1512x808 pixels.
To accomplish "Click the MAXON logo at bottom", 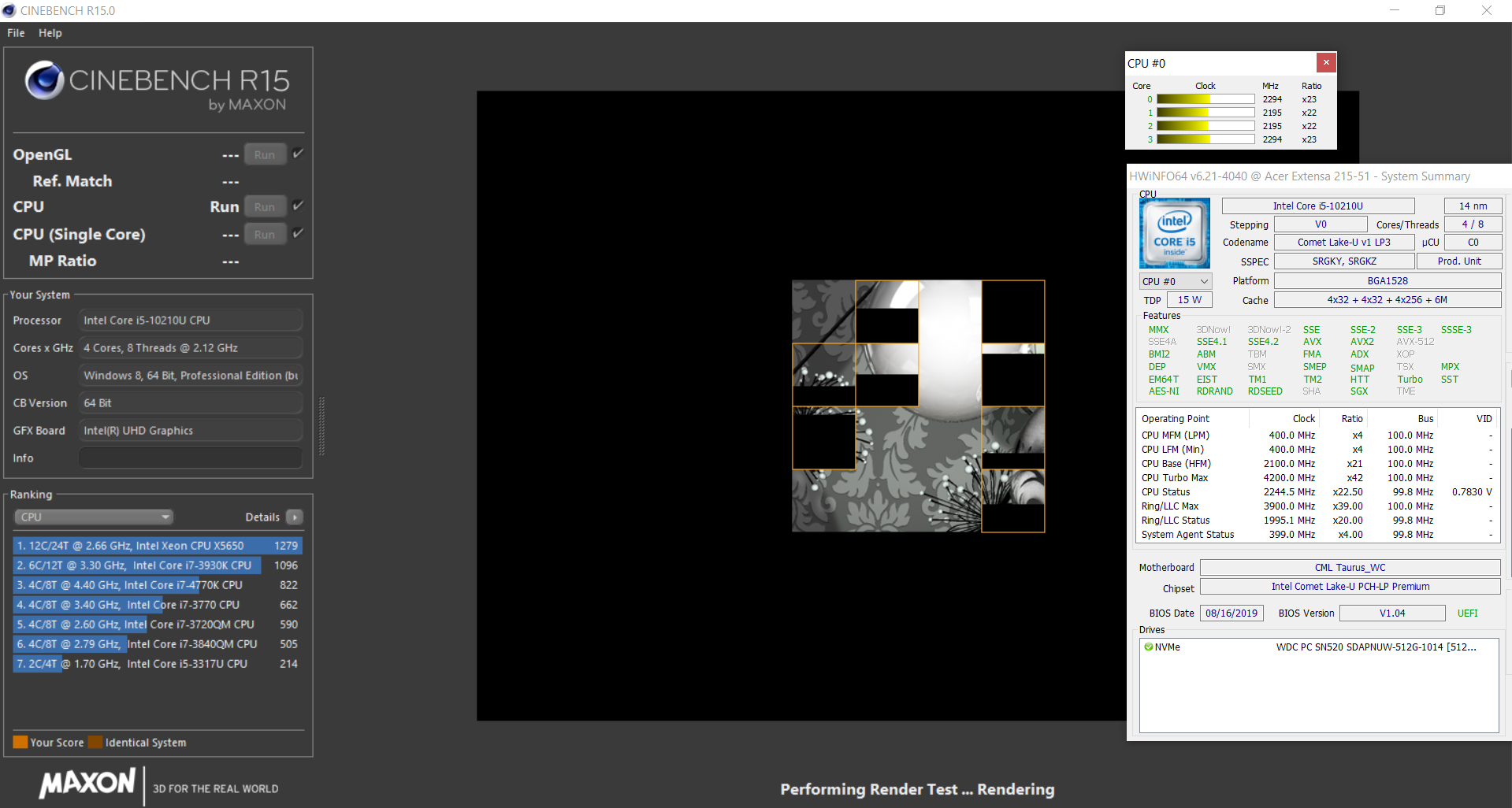I will click(x=87, y=784).
